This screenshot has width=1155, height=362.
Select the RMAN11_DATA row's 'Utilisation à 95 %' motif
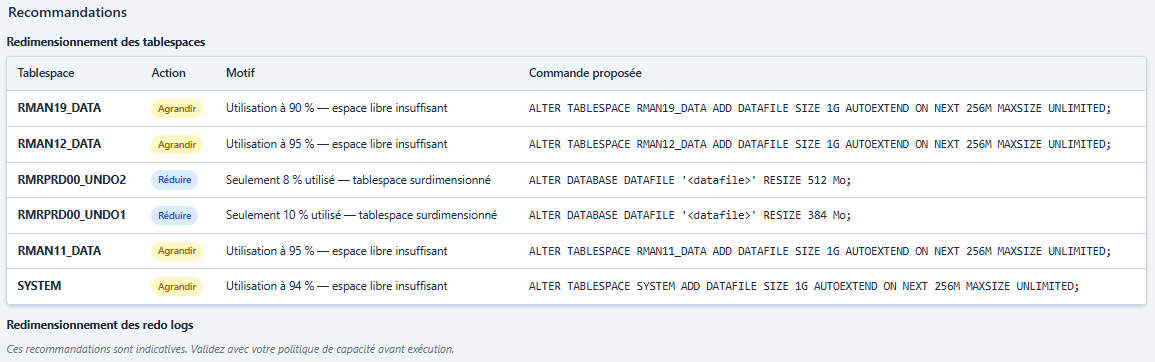[x=337, y=251]
